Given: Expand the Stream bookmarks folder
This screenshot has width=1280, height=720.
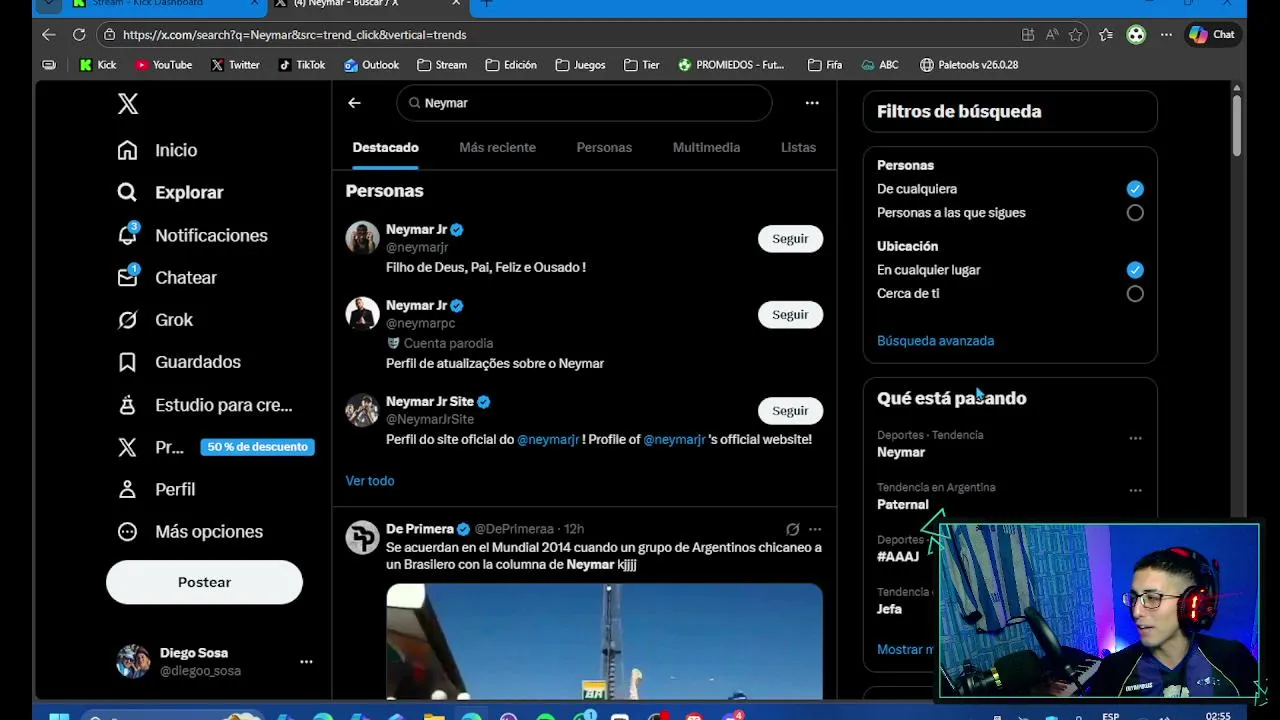Looking at the screenshot, I should coord(442,65).
